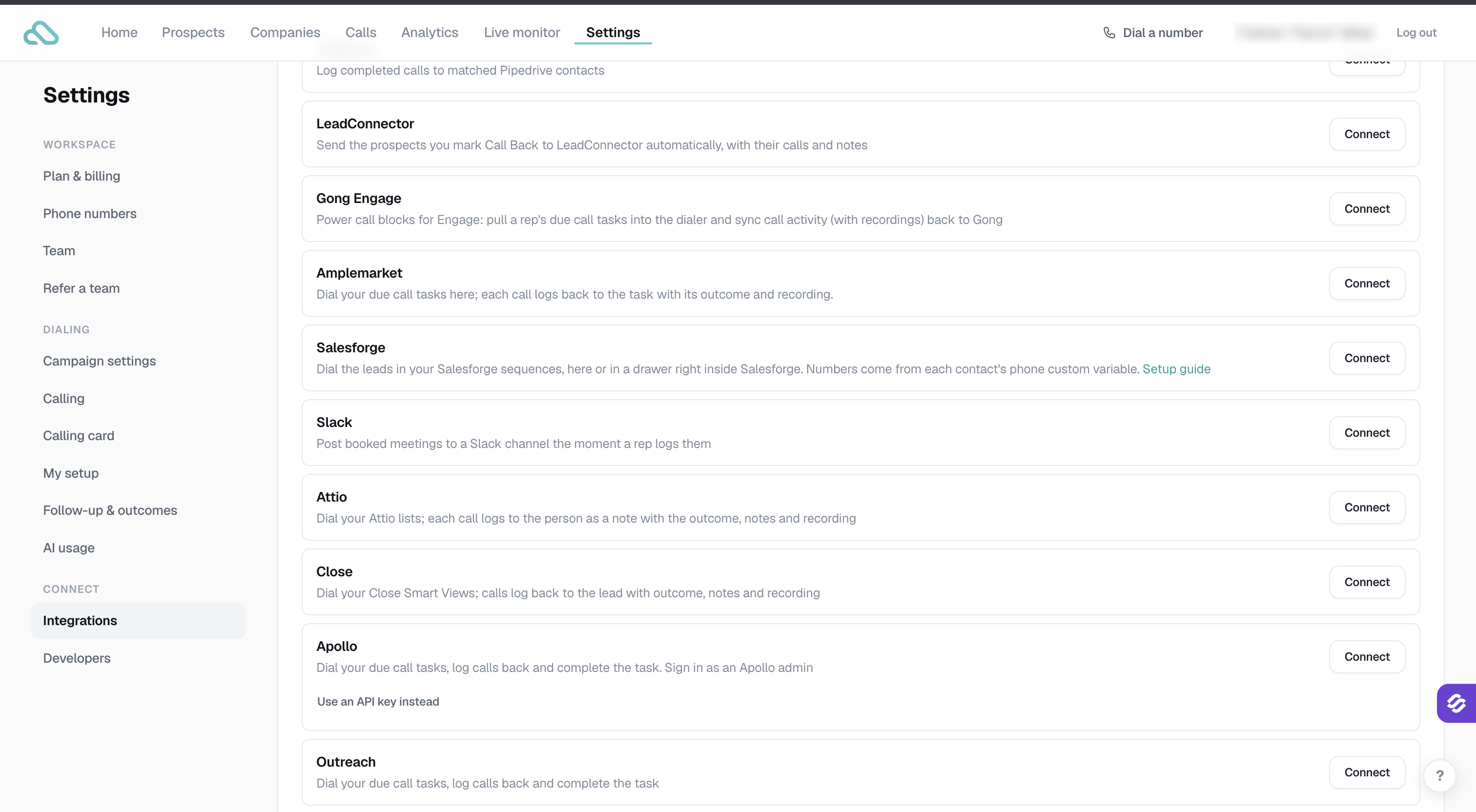1476x812 pixels.
Task: Click Use an API key instead
Action: click(x=378, y=701)
